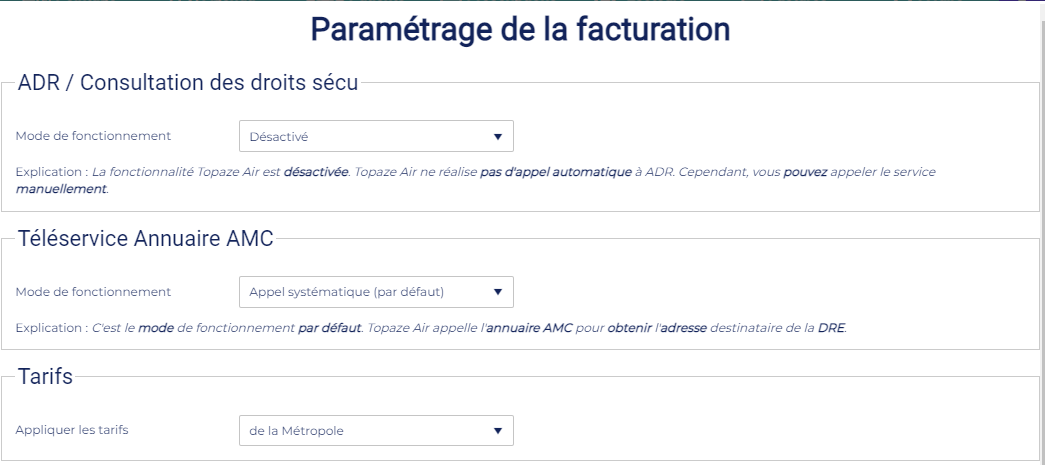
Task: Click the bold word désactivée in ADR explanation
Action: pos(315,172)
